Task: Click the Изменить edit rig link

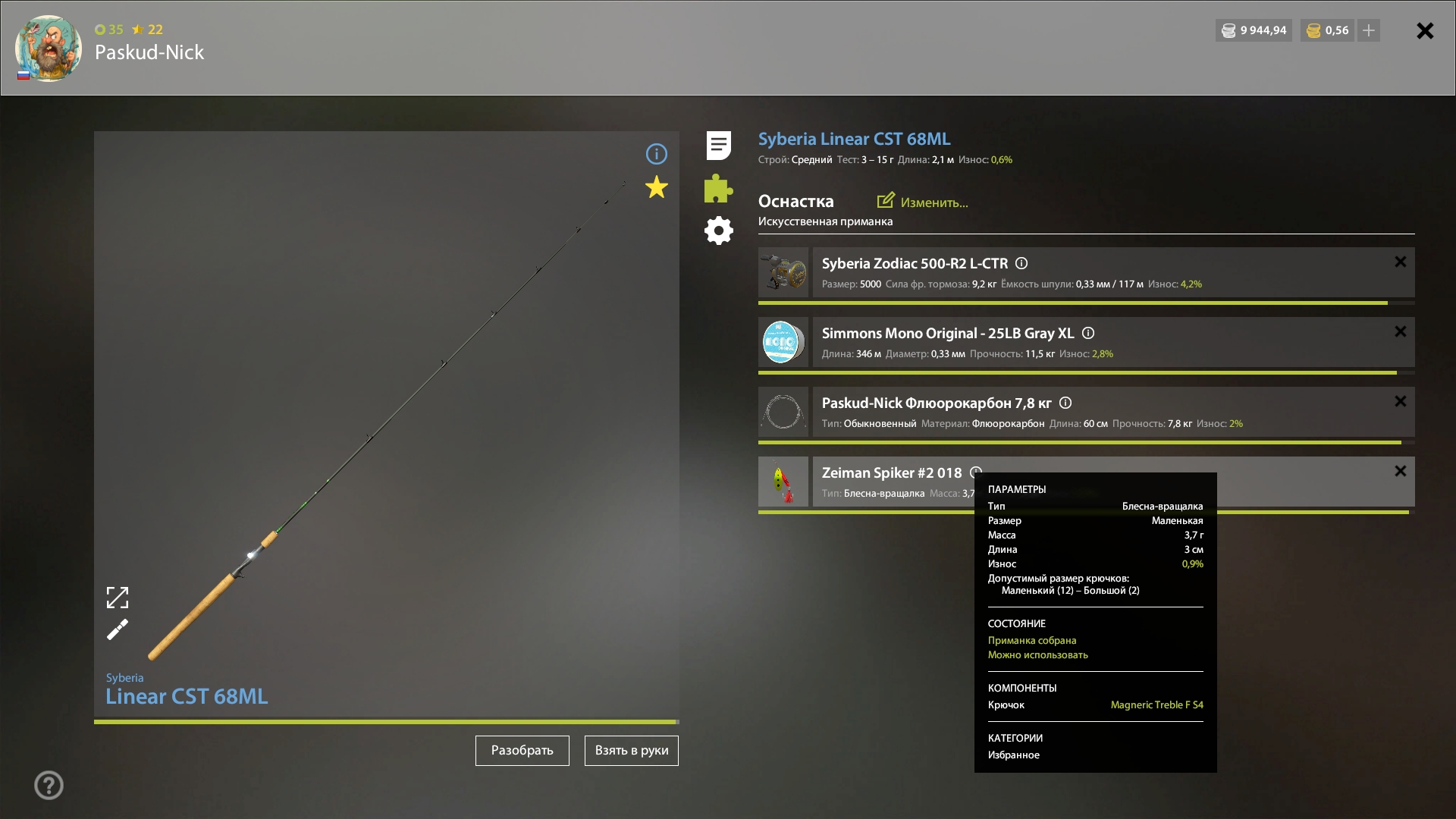Action: click(x=923, y=202)
